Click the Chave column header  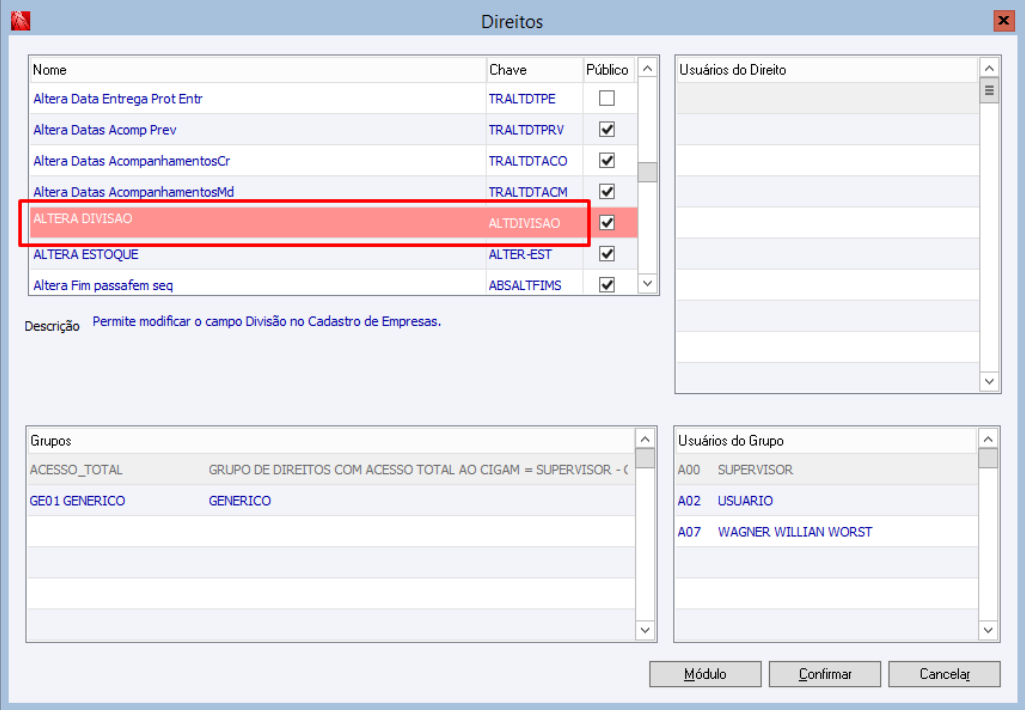pos(535,70)
